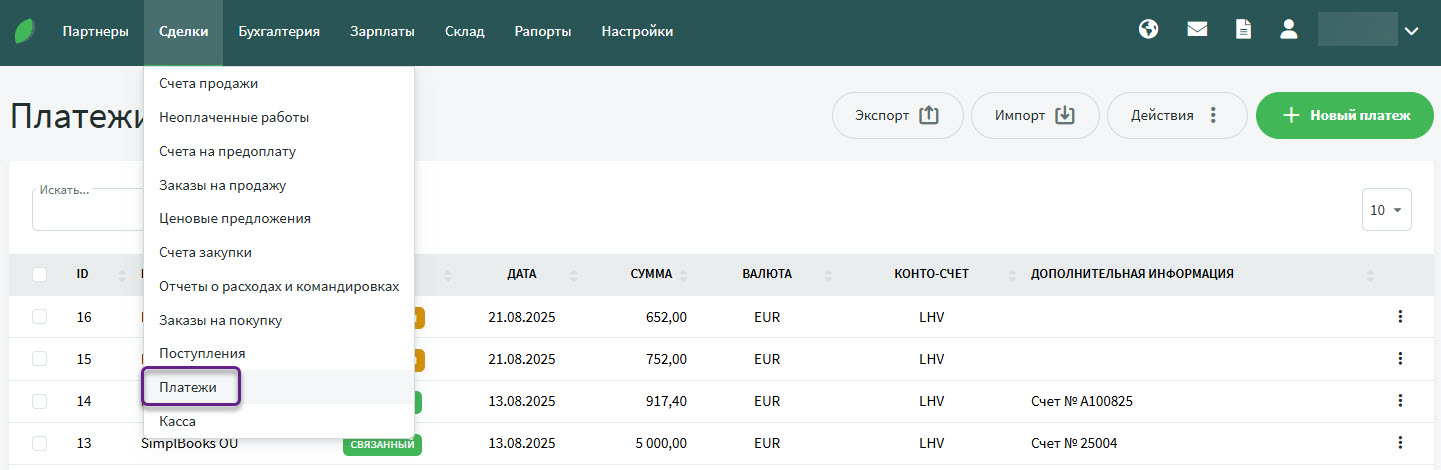
Task: Click the Экспорт button
Action: coord(897,115)
